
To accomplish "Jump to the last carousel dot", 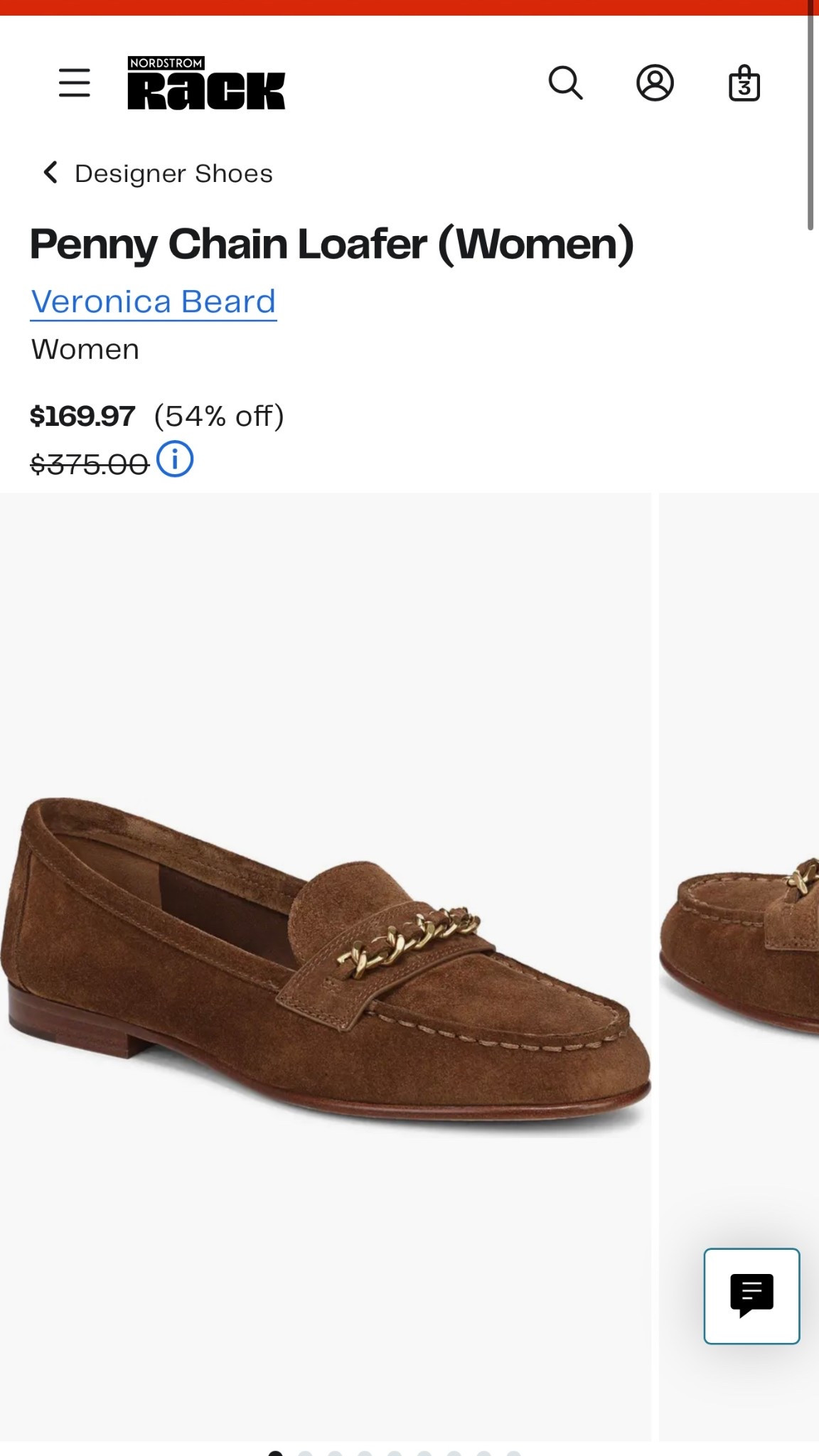I will (x=513, y=1453).
